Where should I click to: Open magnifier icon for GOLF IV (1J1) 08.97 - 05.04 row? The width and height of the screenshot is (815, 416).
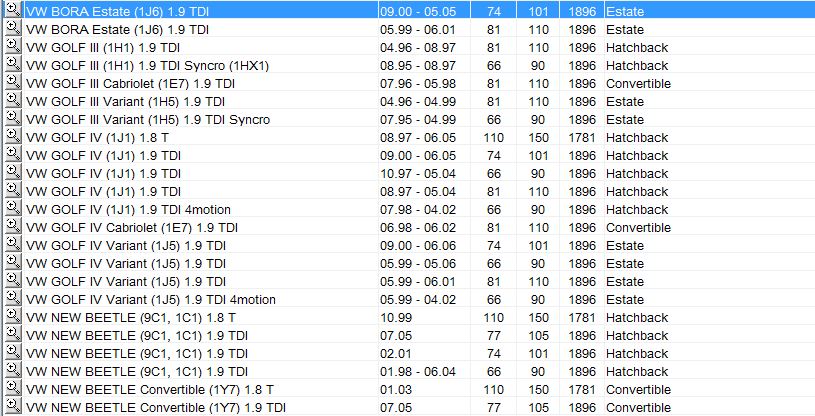pos(13,190)
